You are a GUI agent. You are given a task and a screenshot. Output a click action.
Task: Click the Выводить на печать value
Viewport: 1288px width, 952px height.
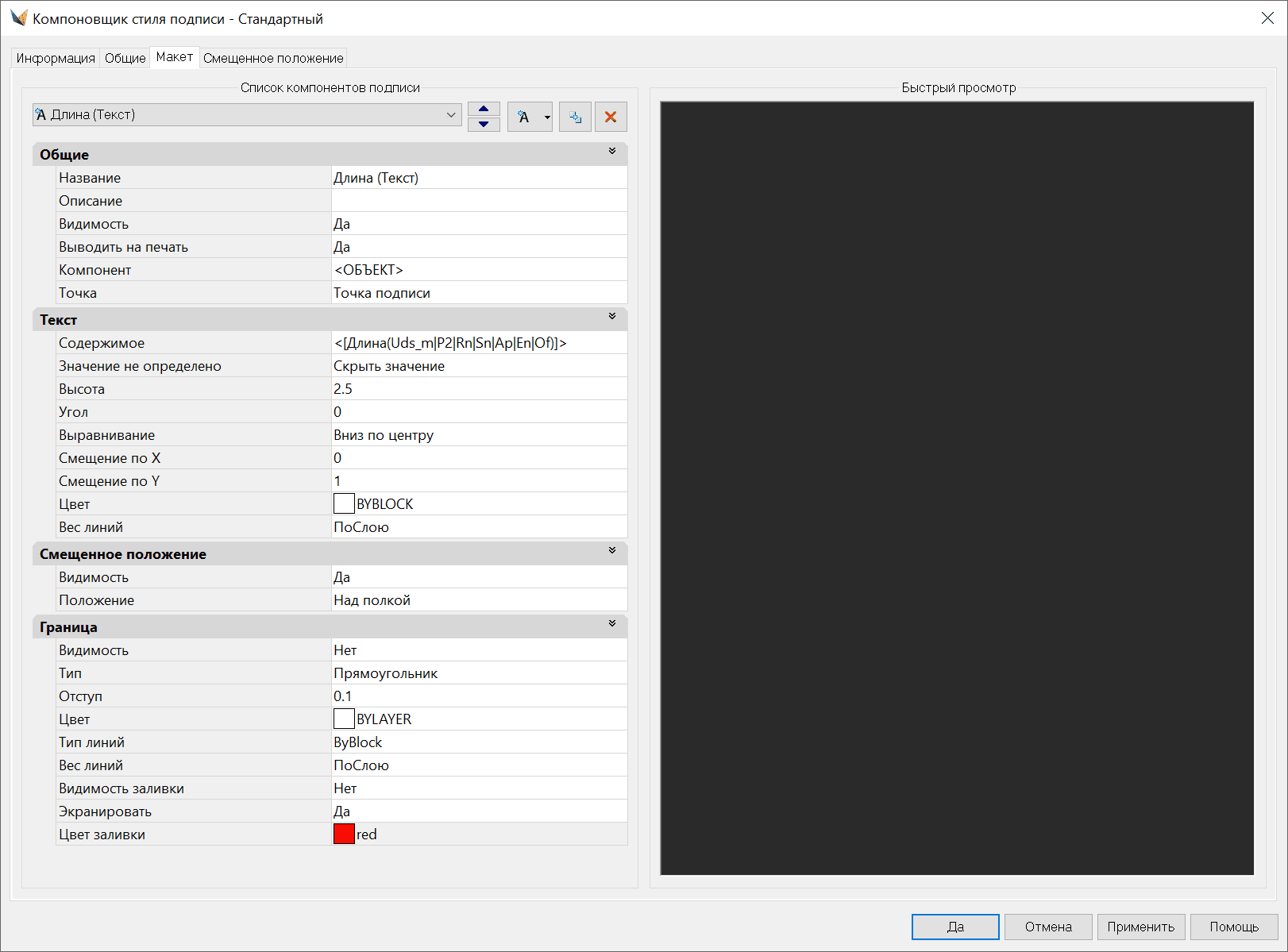point(480,247)
